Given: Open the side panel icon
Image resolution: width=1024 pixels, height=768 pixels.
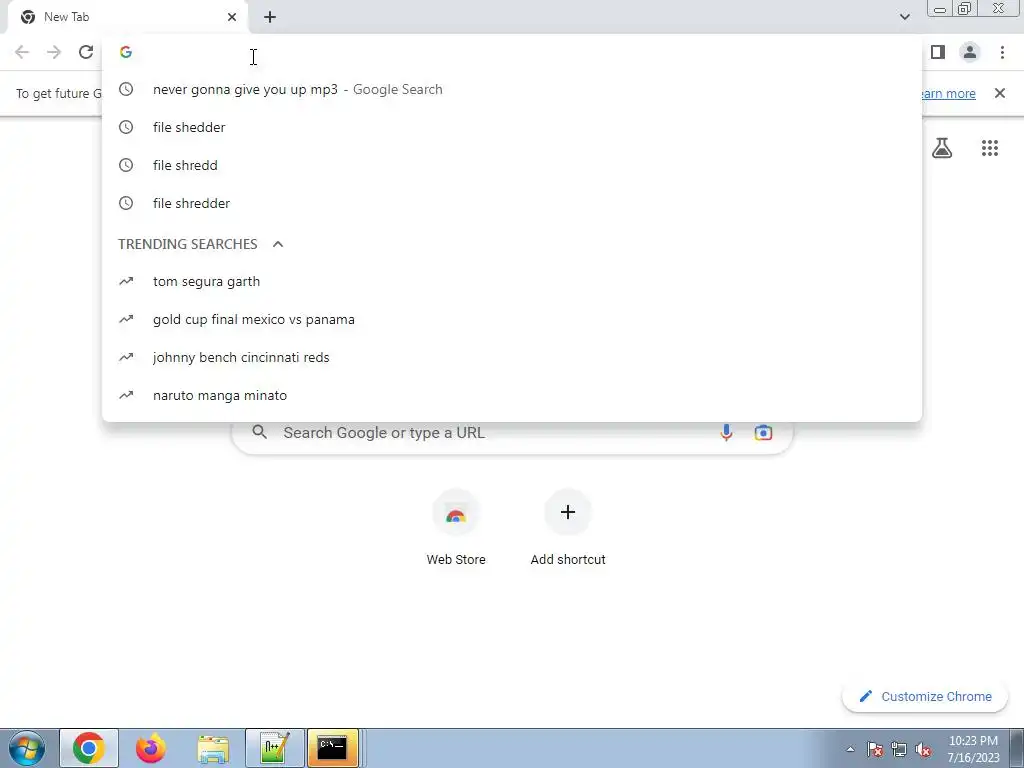Looking at the screenshot, I should (938, 52).
